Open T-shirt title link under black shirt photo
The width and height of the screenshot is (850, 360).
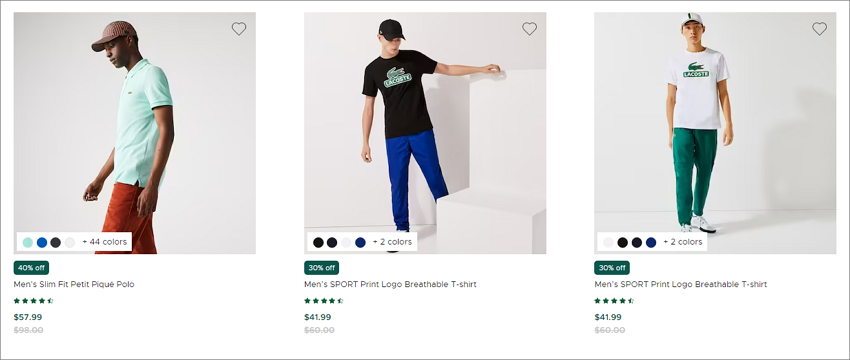[x=390, y=284]
